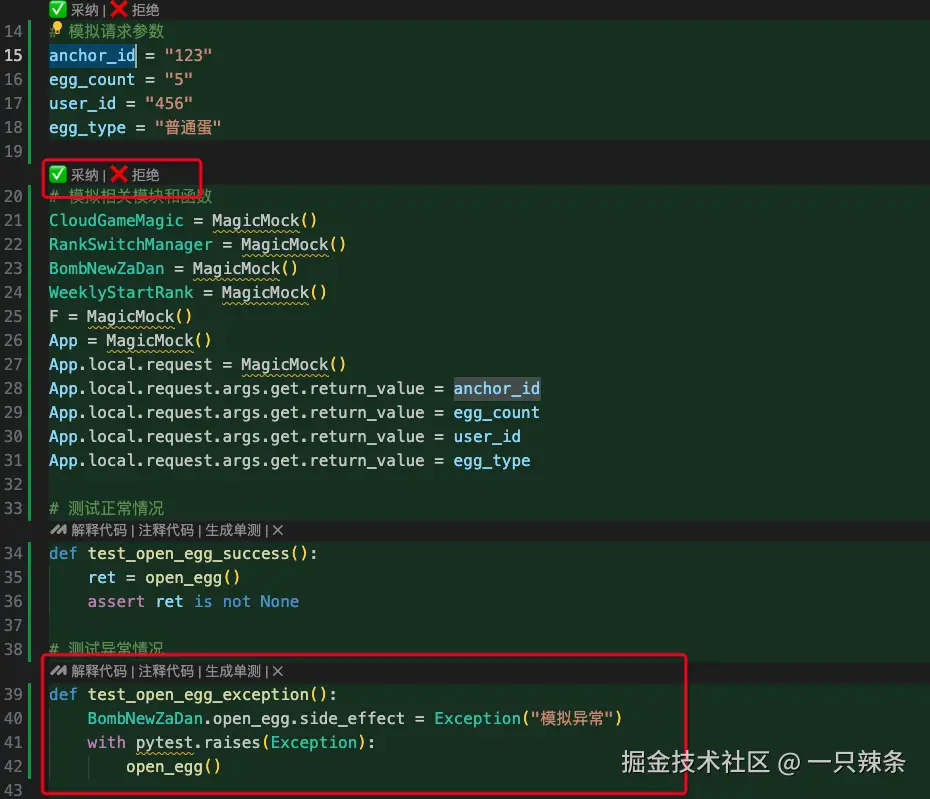Click line number 15 in the gutter
The image size is (930, 799).
click(14, 55)
